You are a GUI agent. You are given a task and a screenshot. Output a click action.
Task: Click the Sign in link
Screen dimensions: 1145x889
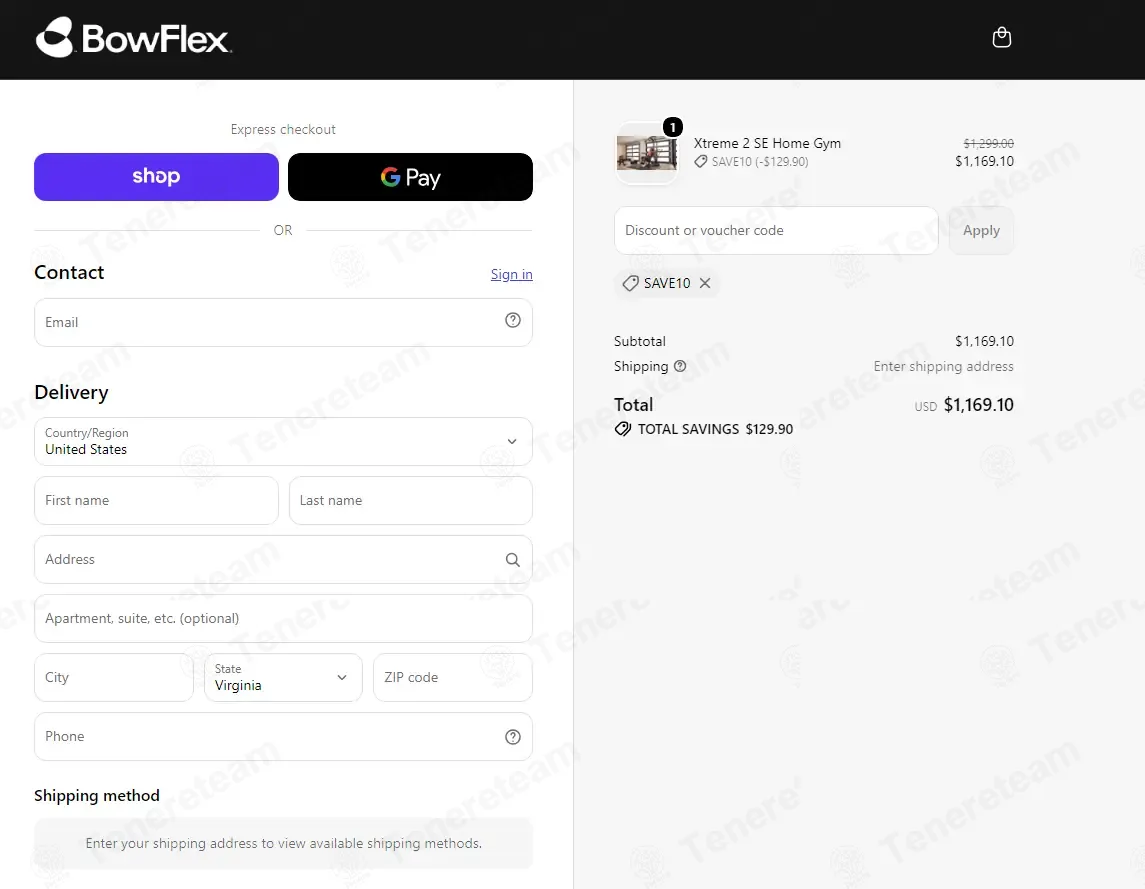[511, 274]
